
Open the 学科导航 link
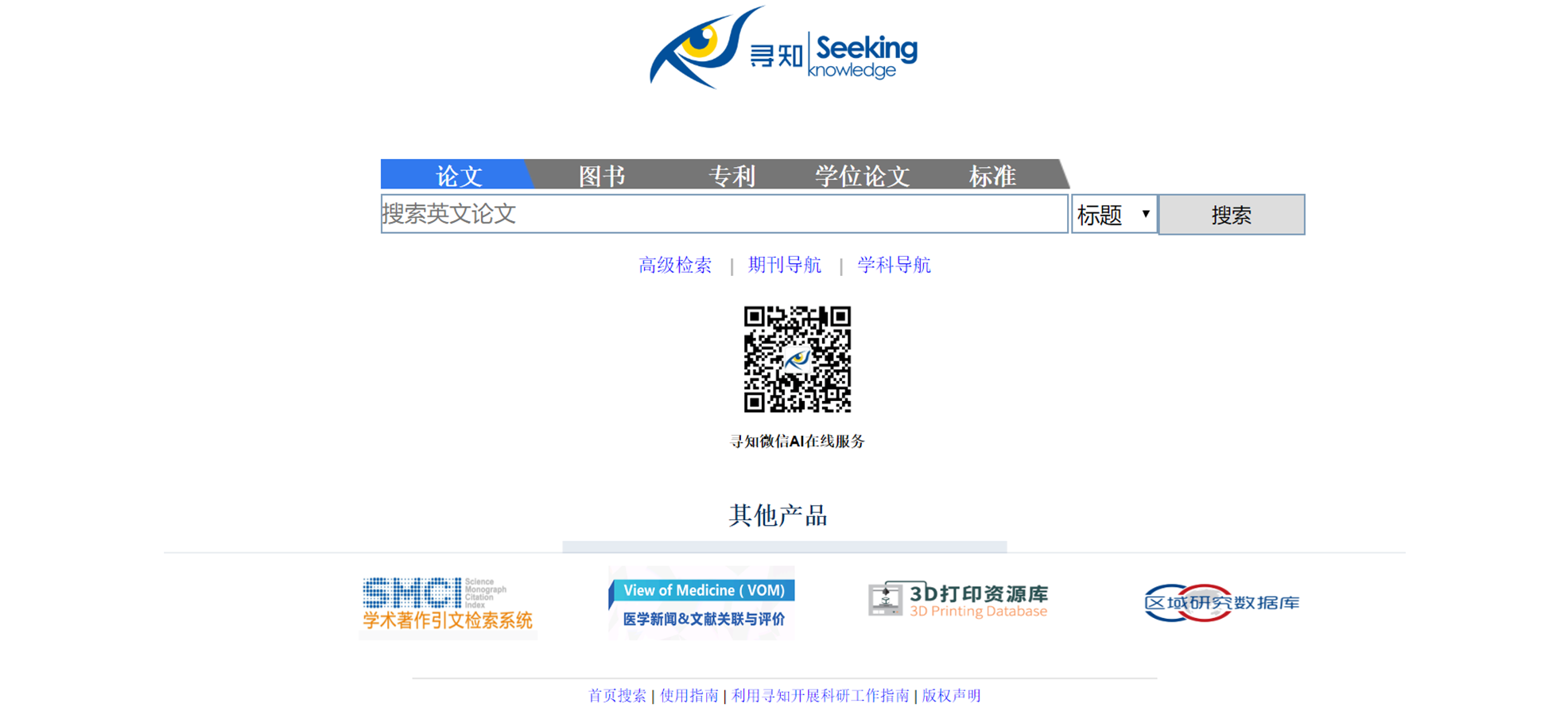tap(894, 265)
